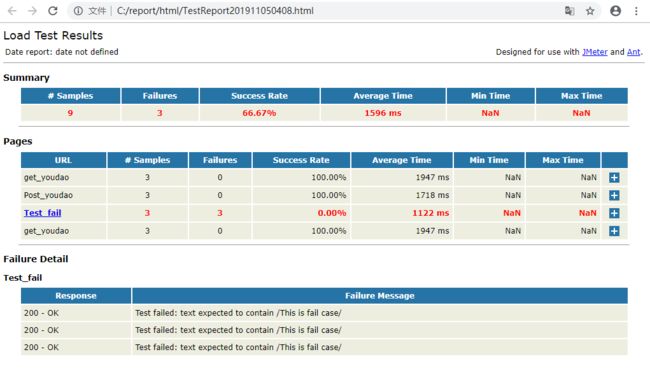Open the browser profile avatar

pos(616,11)
